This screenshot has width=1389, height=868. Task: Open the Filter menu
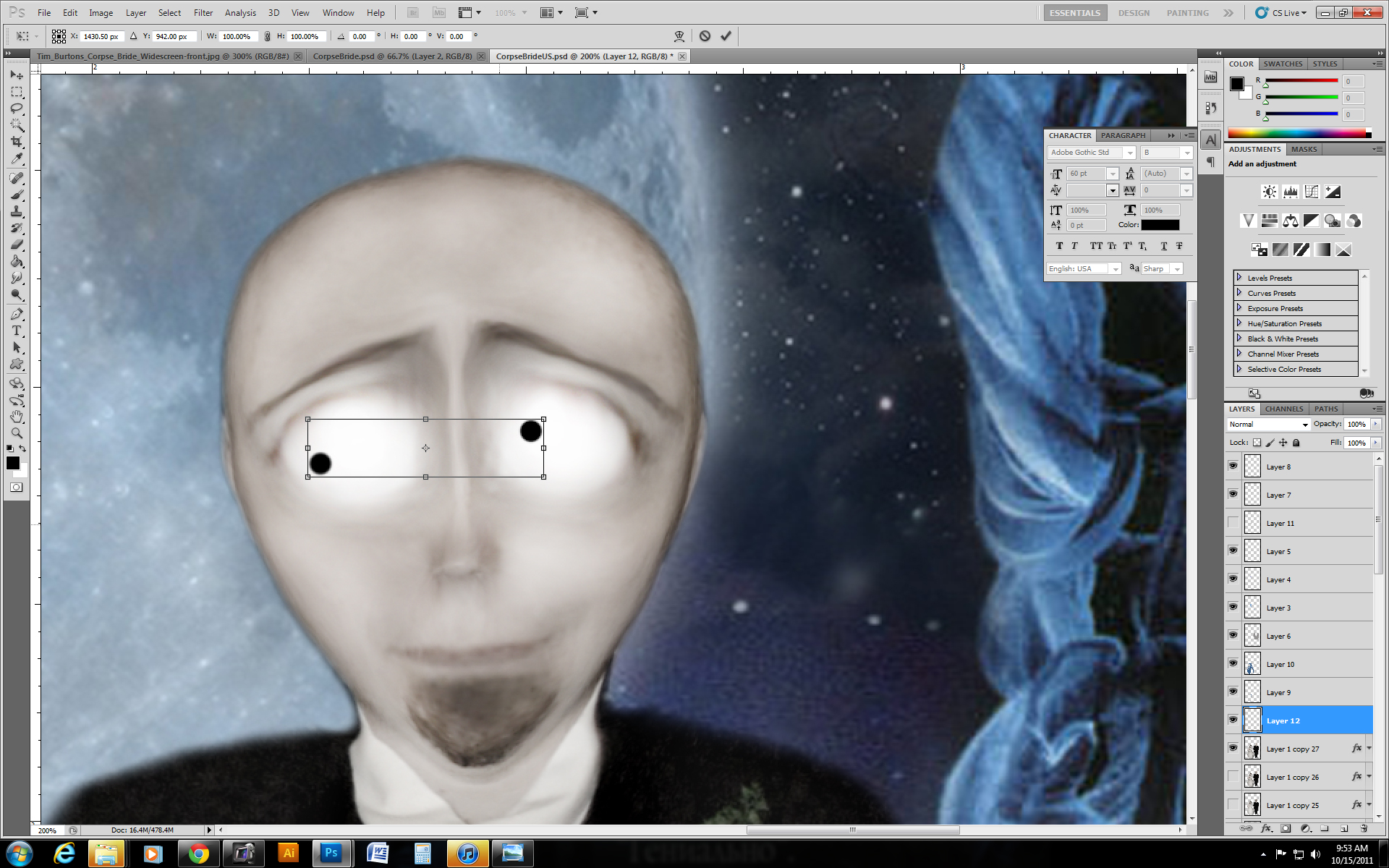(x=203, y=13)
